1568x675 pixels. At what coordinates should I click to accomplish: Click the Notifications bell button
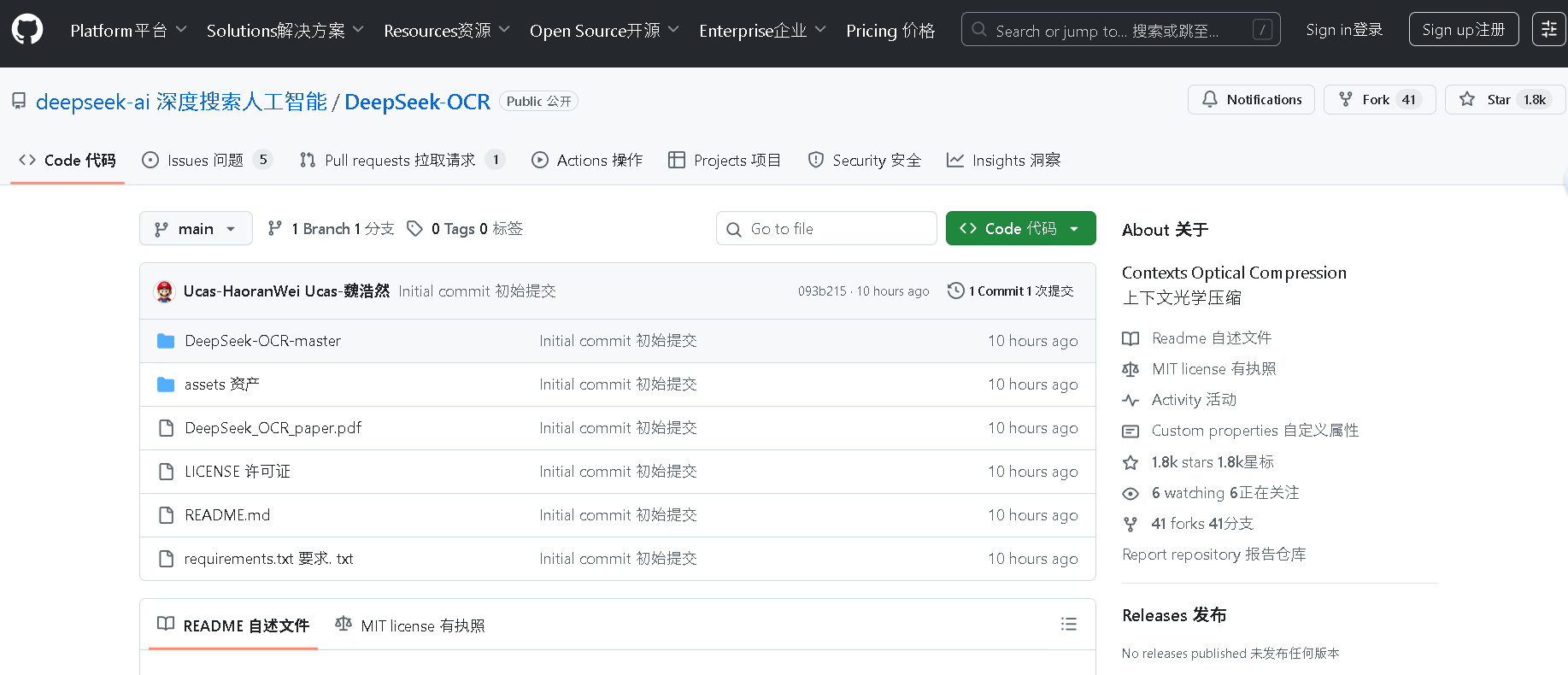tap(1251, 100)
